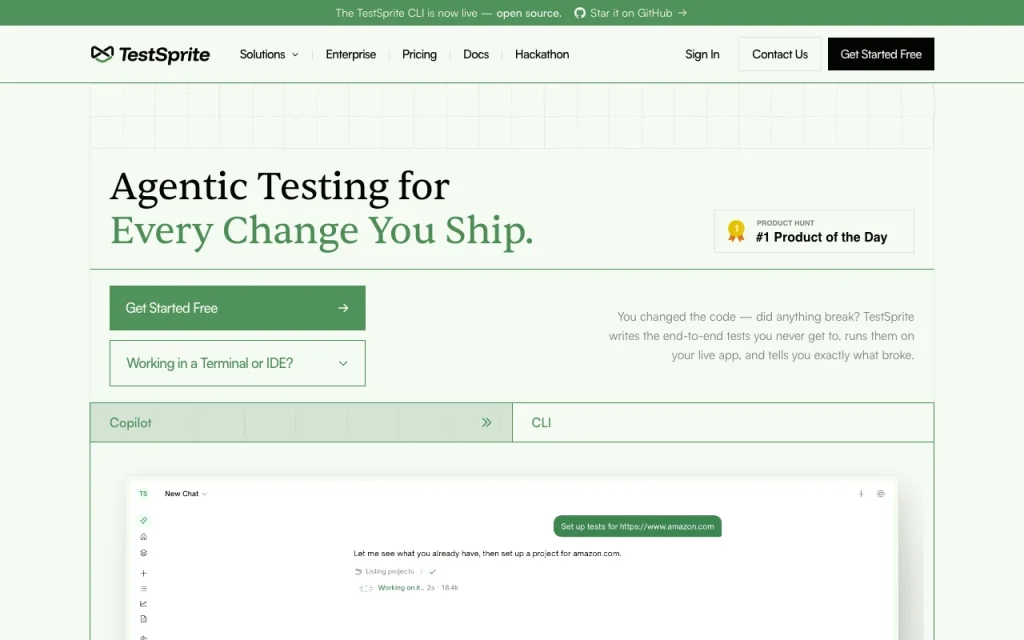
Task: Follow the Star it on GitHub link
Action: [631, 13]
